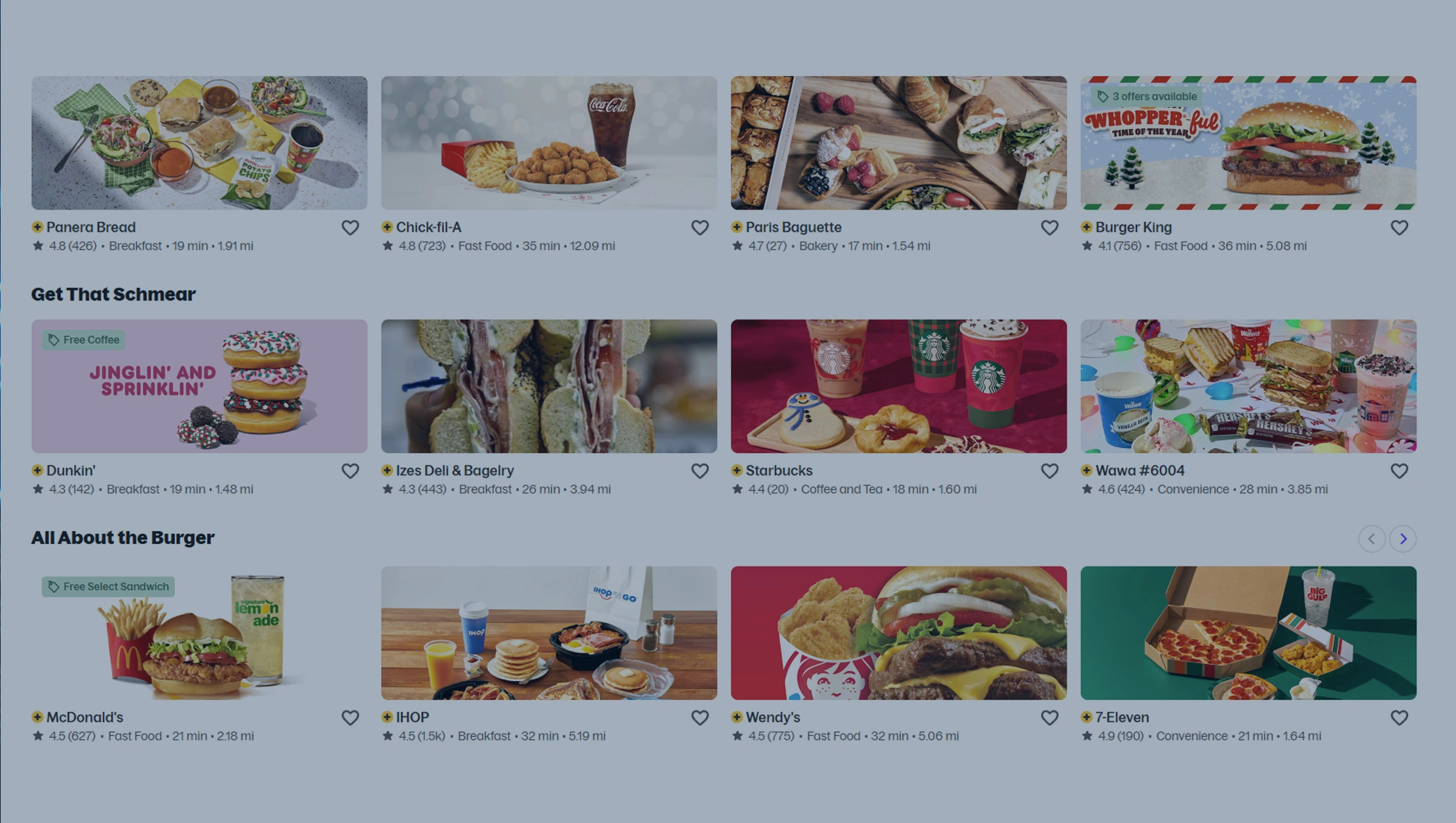Toggle the heart for Chick-fil-A

(x=700, y=227)
